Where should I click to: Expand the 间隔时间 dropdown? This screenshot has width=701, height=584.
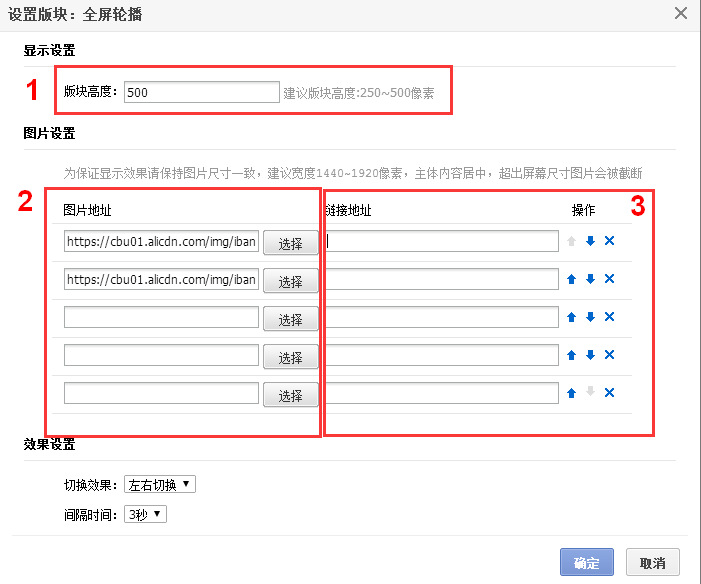click(x=145, y=515)
